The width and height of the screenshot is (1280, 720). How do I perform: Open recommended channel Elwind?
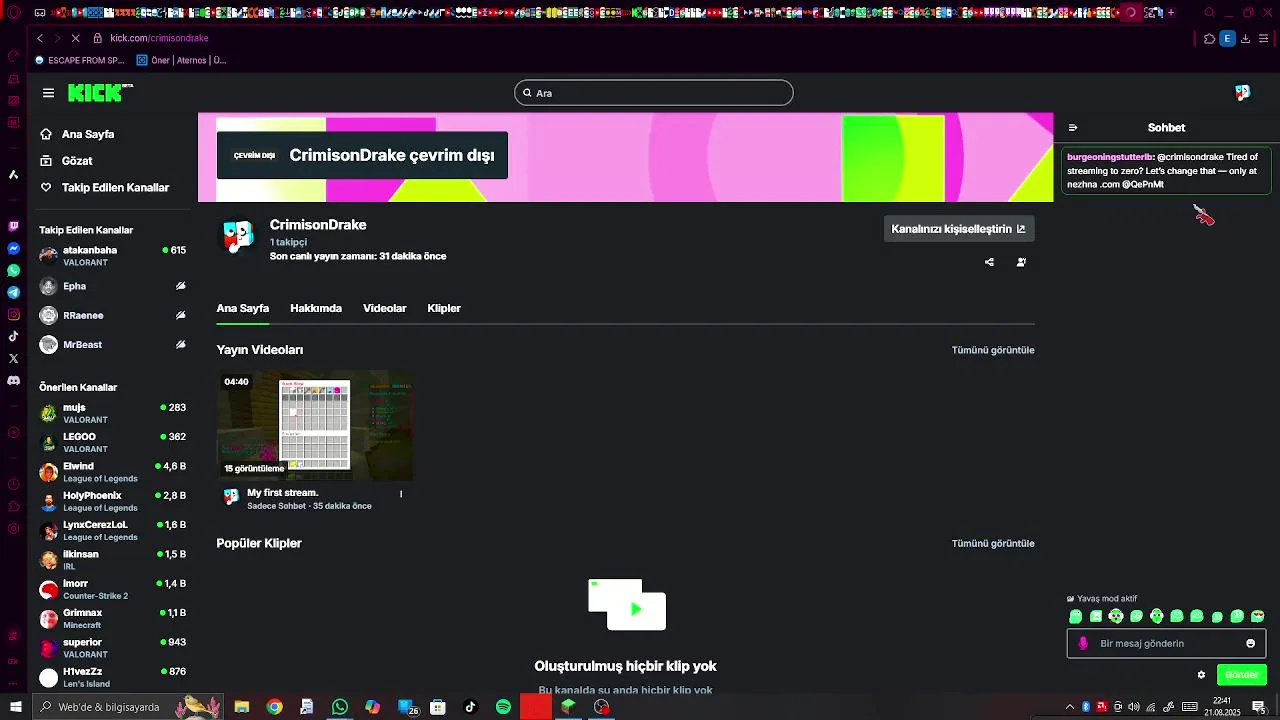(112, 472)
